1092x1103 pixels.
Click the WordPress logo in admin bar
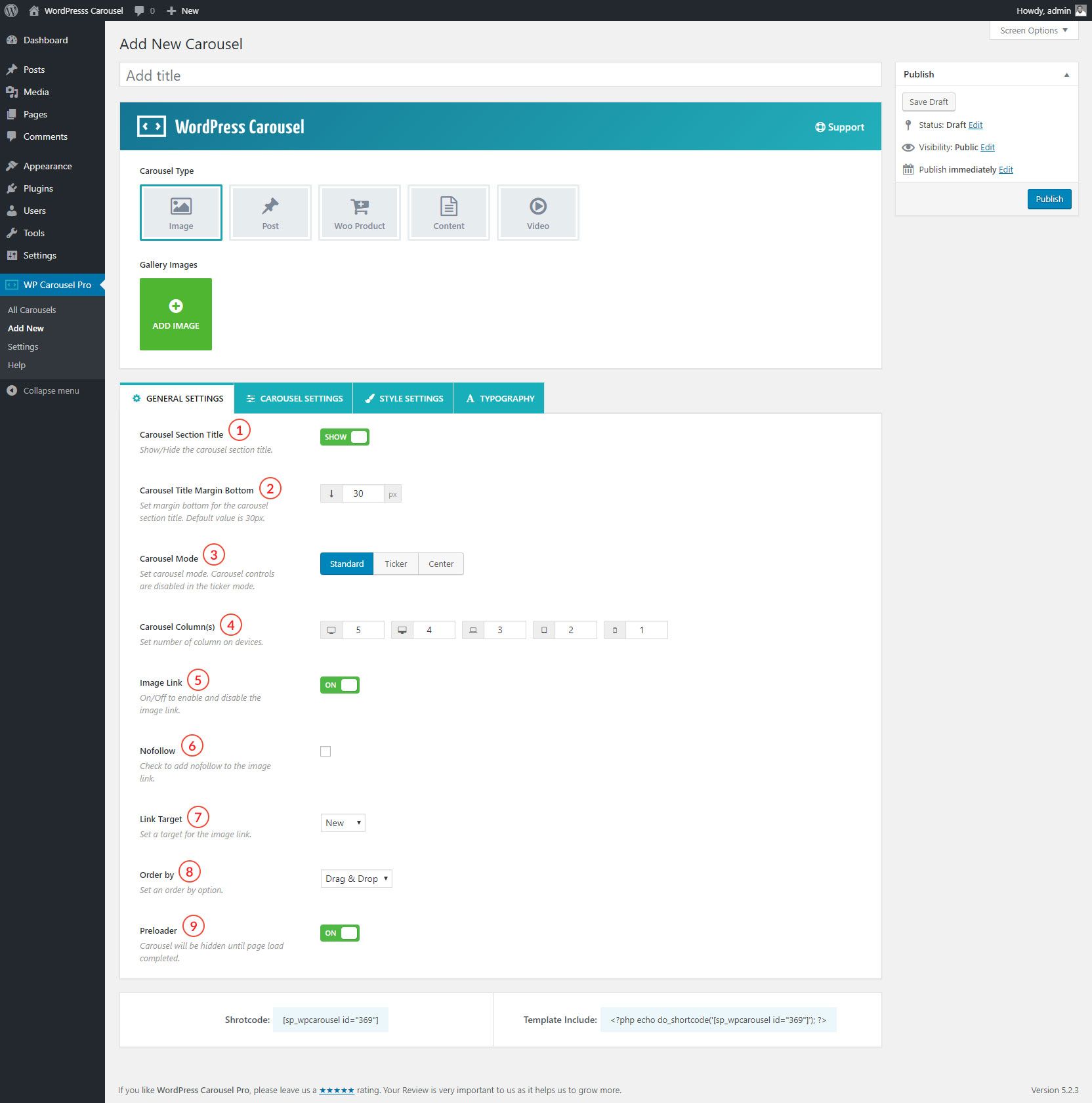tap(11, 10)
